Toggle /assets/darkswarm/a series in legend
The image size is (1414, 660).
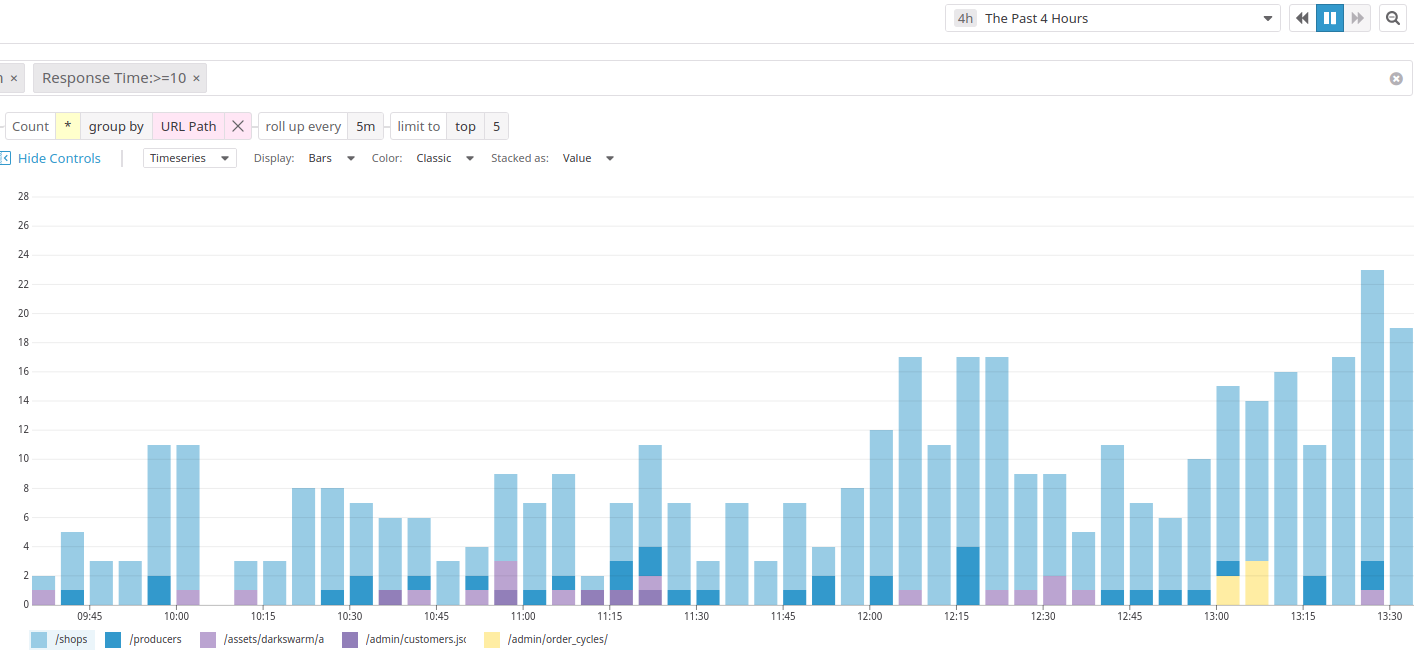click(262, 639)
